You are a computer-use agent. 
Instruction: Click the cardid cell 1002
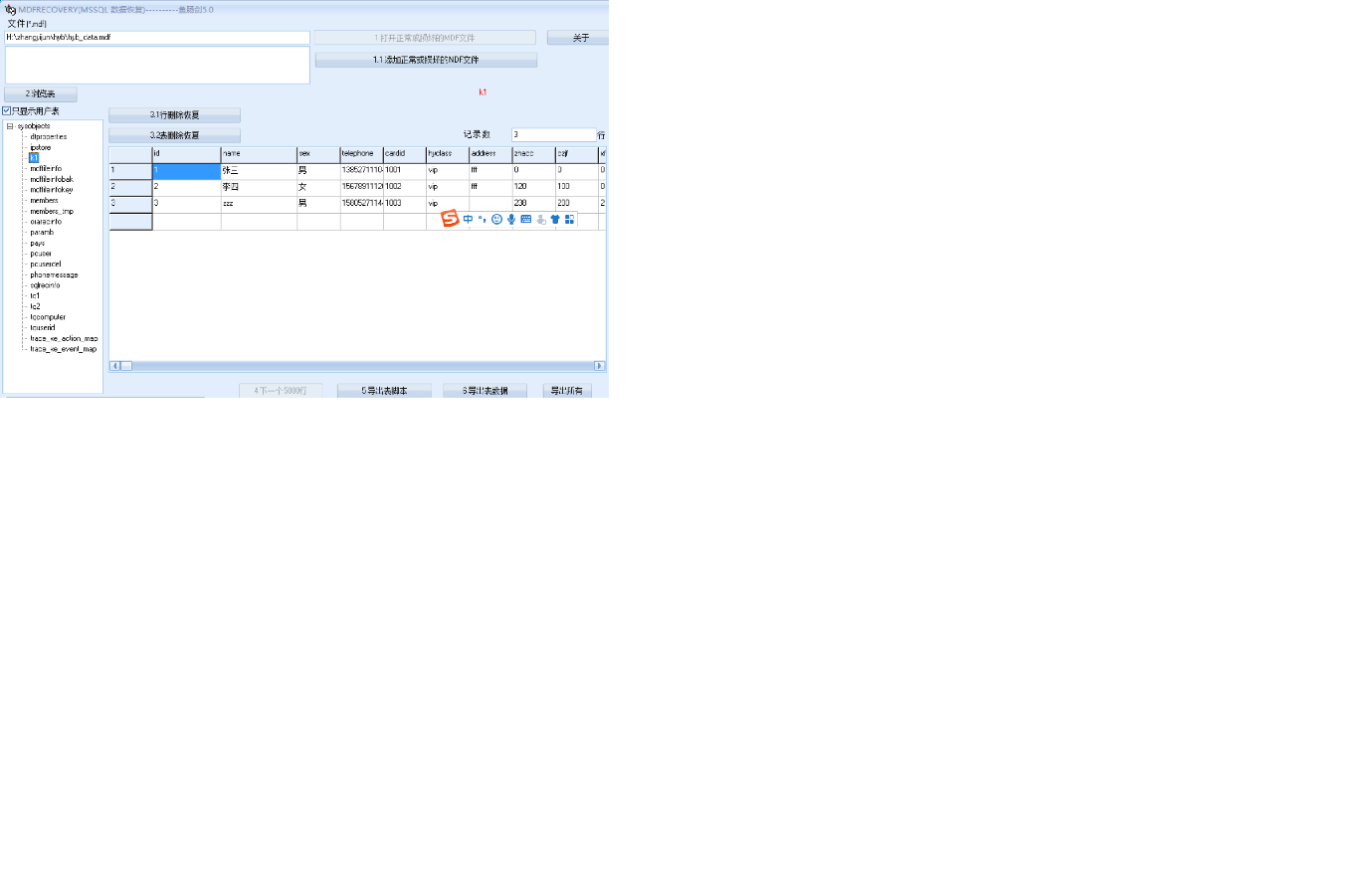(x=404, y=187)
